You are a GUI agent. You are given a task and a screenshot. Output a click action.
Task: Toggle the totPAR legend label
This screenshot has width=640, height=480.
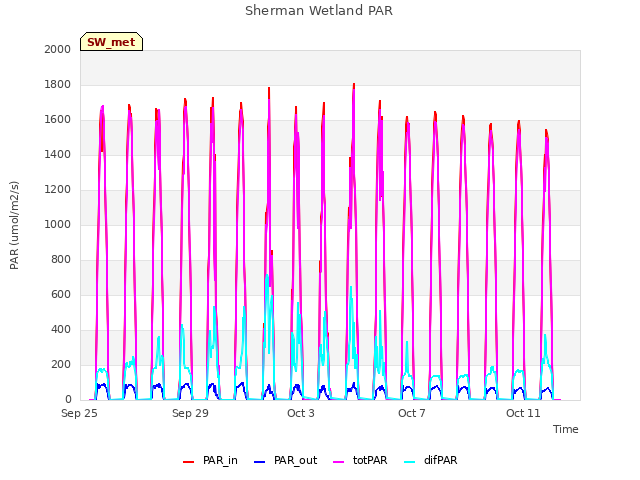370,460
